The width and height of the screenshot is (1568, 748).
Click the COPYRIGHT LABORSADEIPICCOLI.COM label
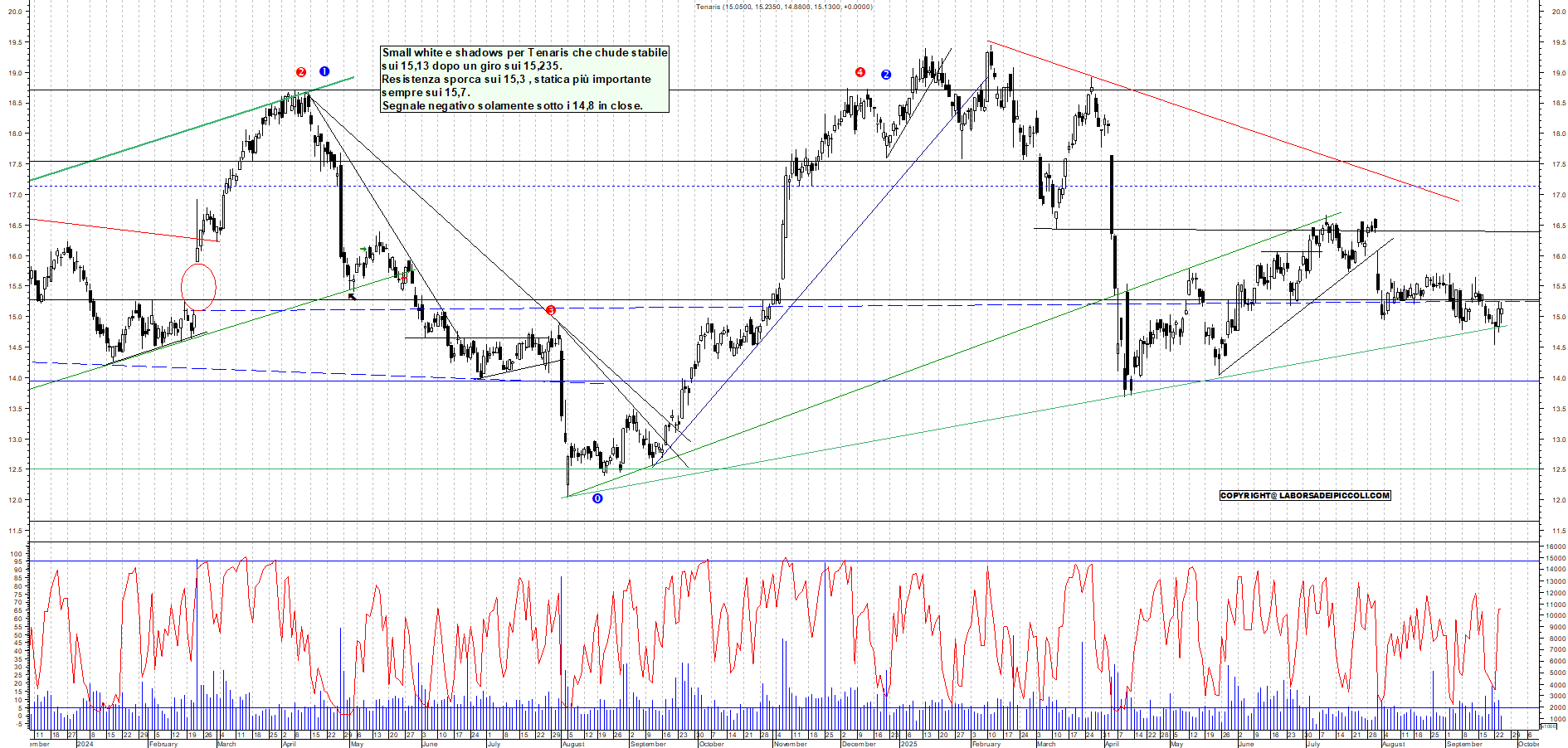click(x=1305, y=495)
